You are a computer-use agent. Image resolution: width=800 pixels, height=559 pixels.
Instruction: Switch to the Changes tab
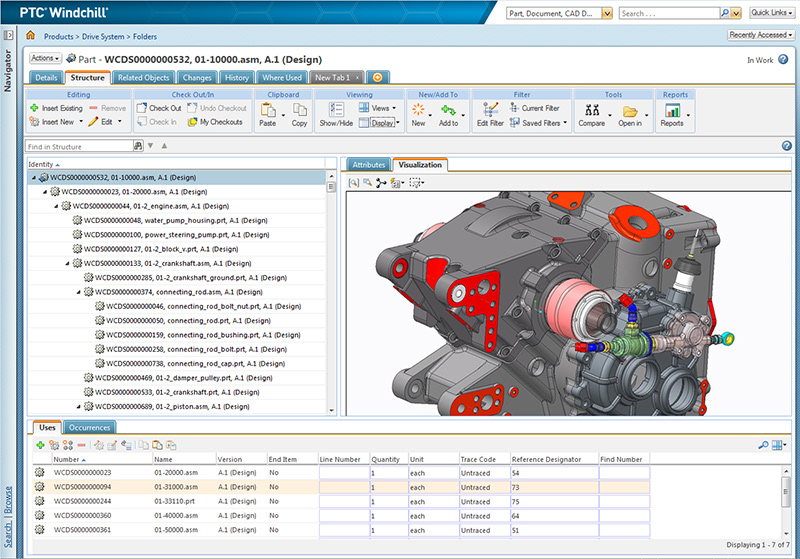tap(197, 78)
